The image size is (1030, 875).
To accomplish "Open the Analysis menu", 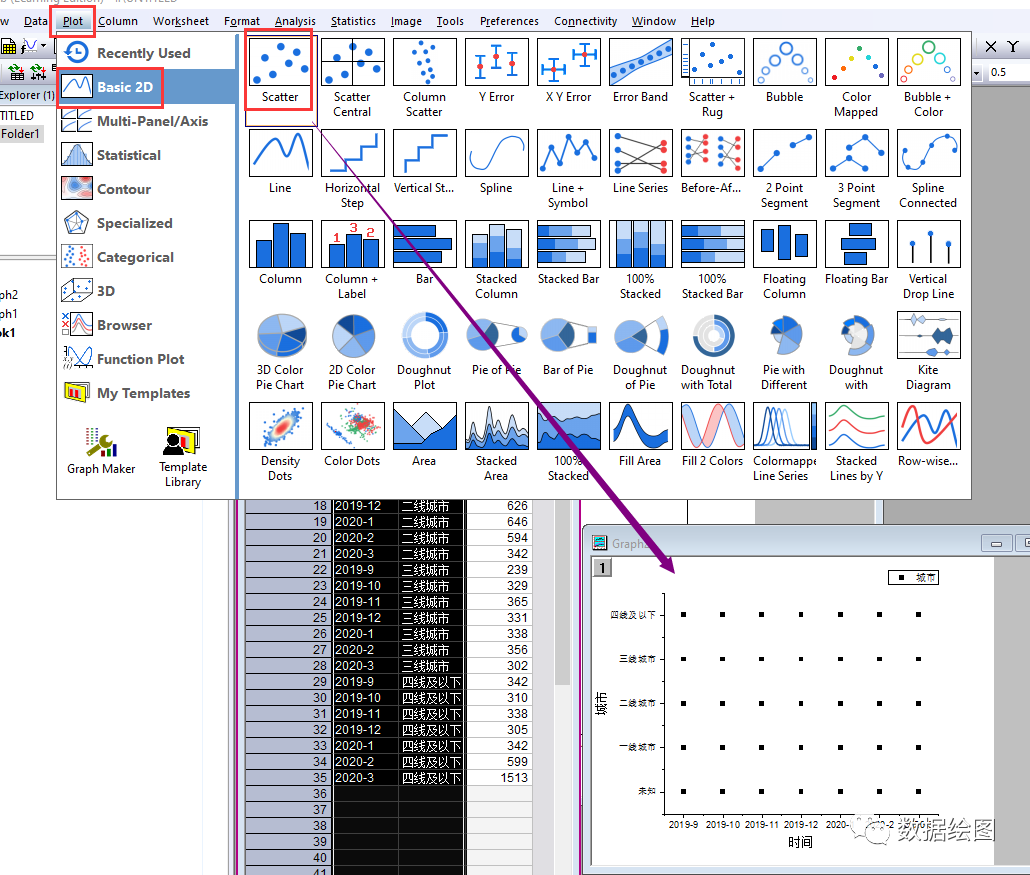I will coord(295,21).
